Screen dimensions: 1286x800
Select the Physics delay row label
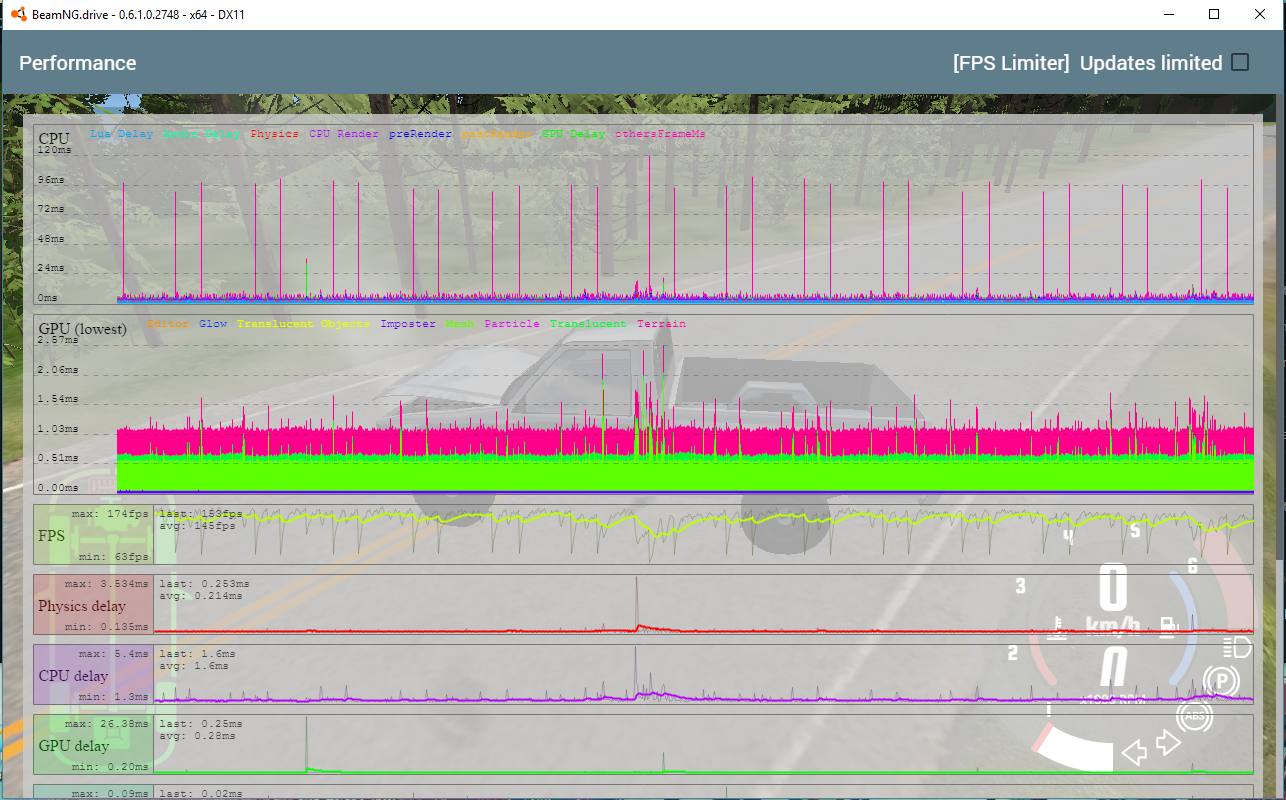click(x=82, y=606)
